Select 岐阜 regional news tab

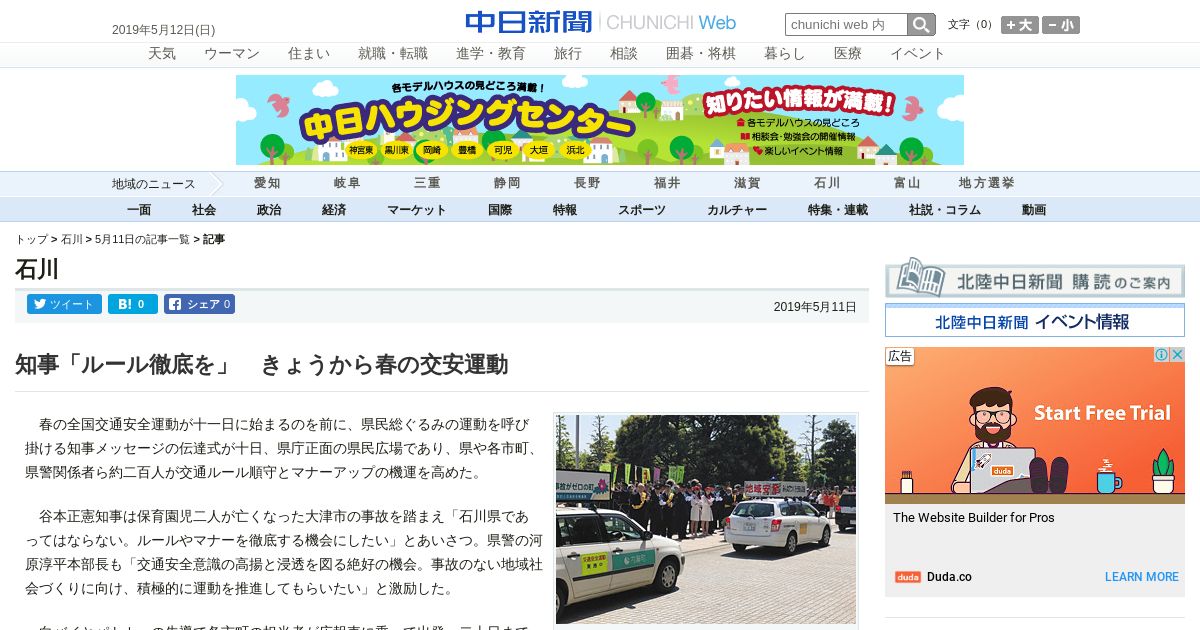pyautogui.click(x=347, y=184)
